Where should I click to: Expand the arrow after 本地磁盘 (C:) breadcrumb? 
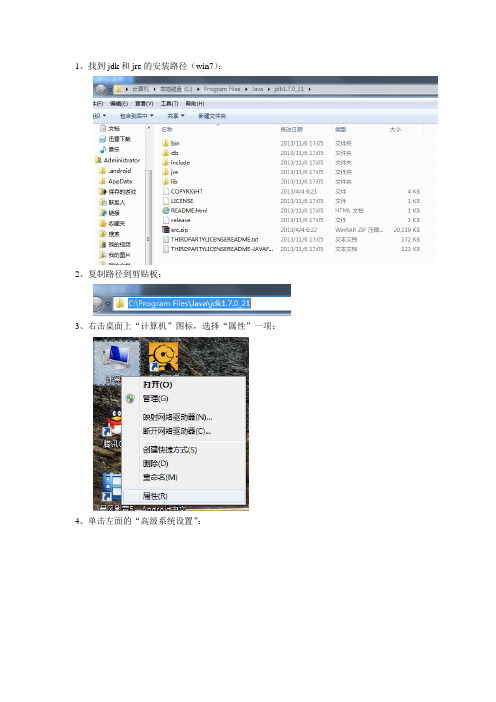pyautogui.click(x=198, y=89)
